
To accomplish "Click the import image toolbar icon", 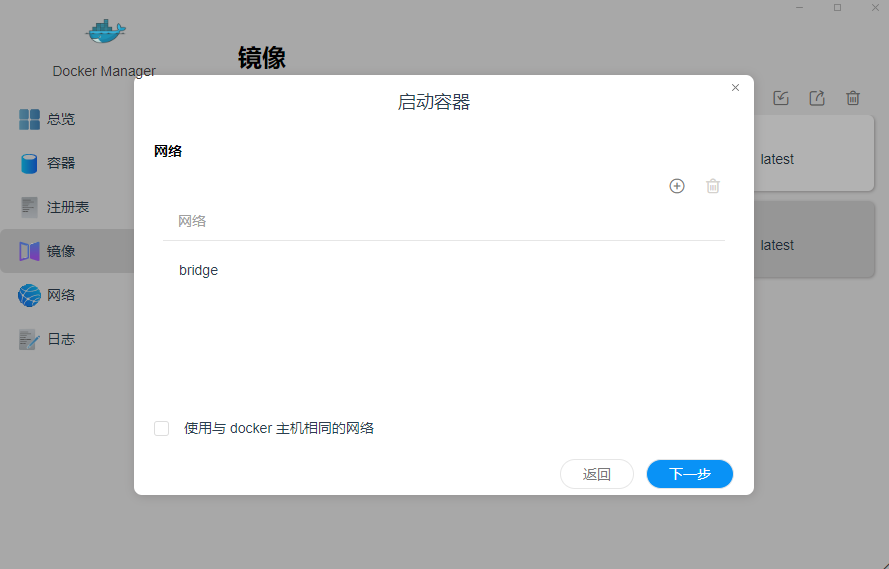I will click(781, 98).
